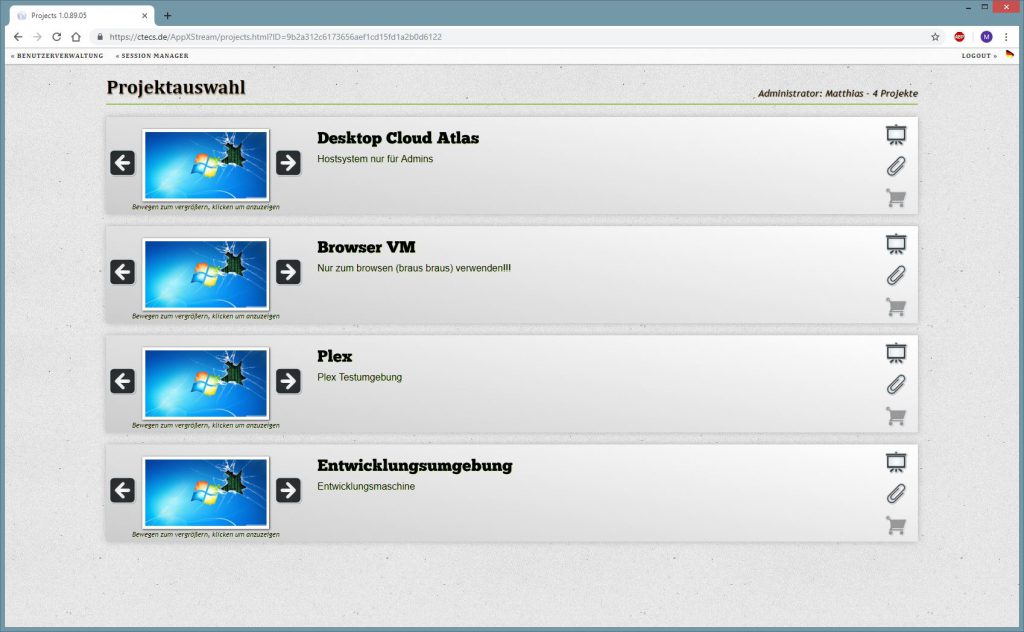
Task: Go to next screenshot in Plex row
Action: (288, 380)
